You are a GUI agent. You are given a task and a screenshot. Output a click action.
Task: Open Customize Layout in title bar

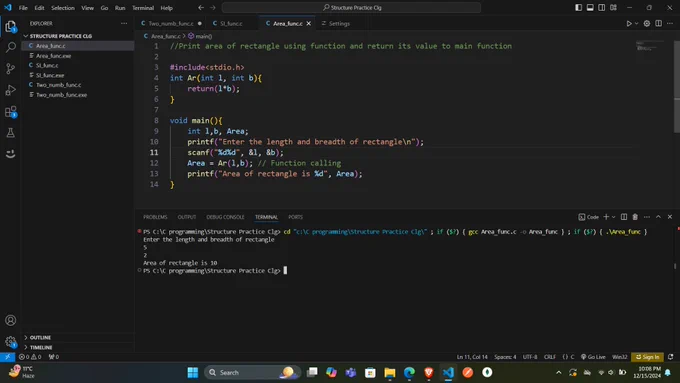point(613,8)
